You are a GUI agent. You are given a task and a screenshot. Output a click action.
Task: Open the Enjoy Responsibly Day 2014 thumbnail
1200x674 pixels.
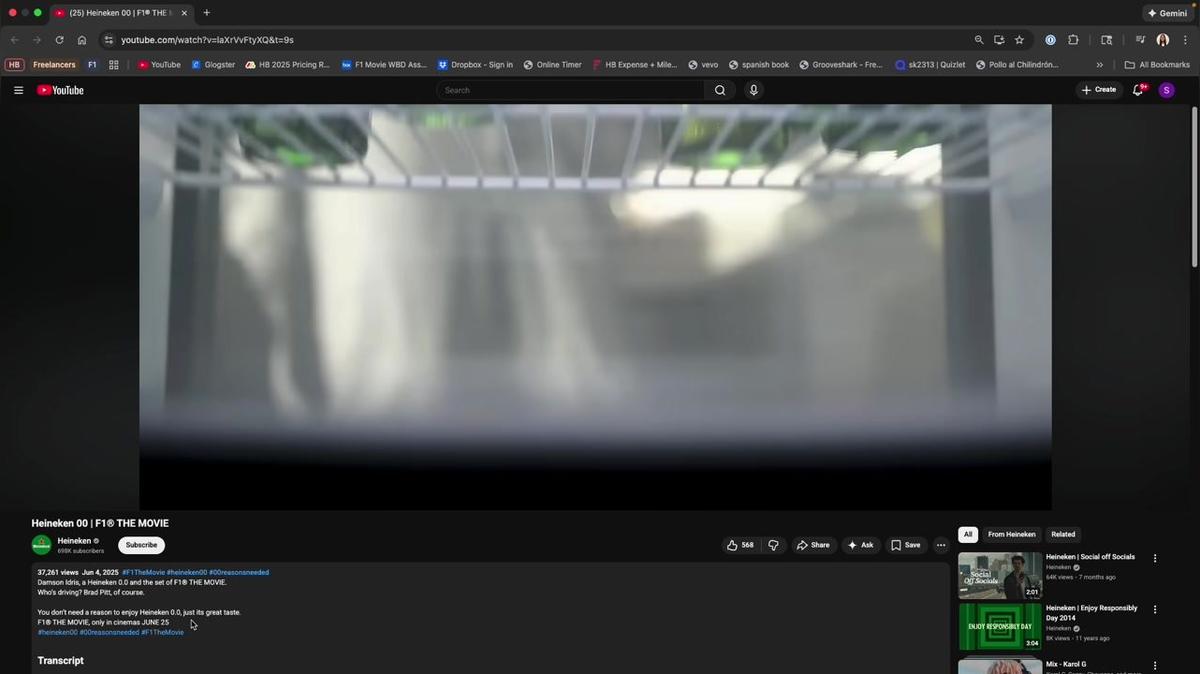tap(1000, 627)
